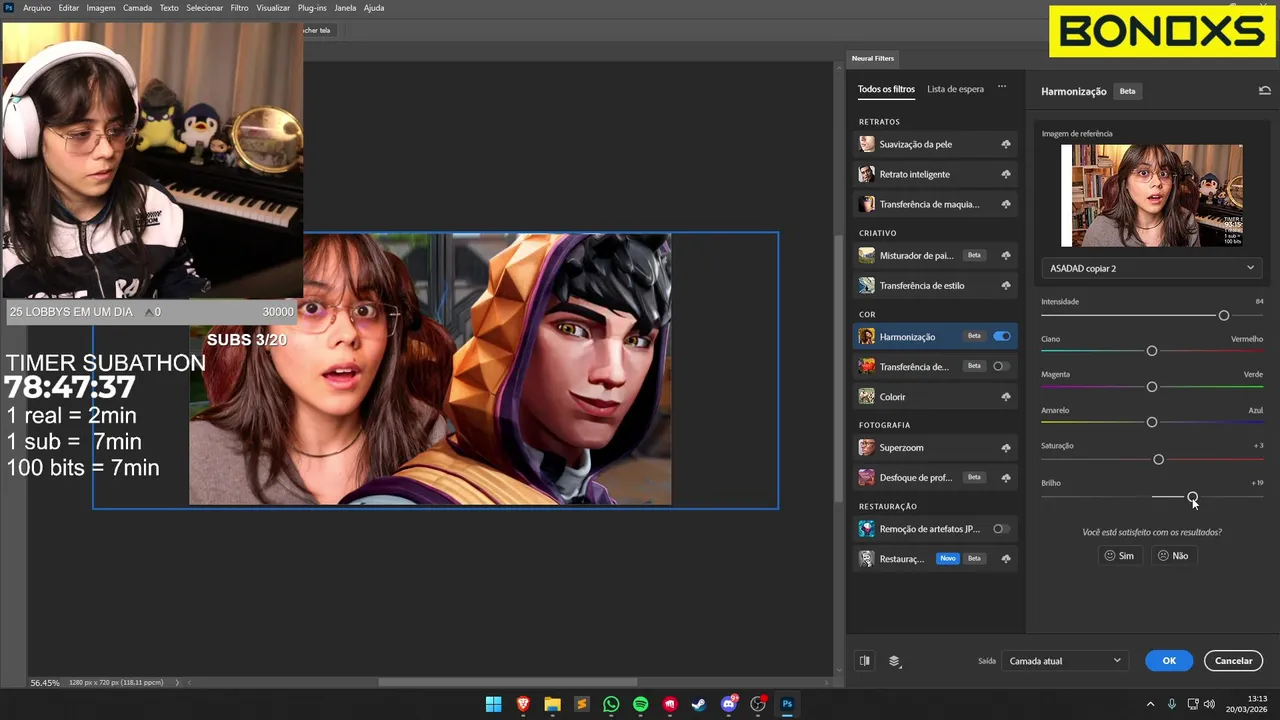This screenshot has height=720, width=1280.
Task: Open File Explorer from the taskbar
Action: tap(552, 704)
